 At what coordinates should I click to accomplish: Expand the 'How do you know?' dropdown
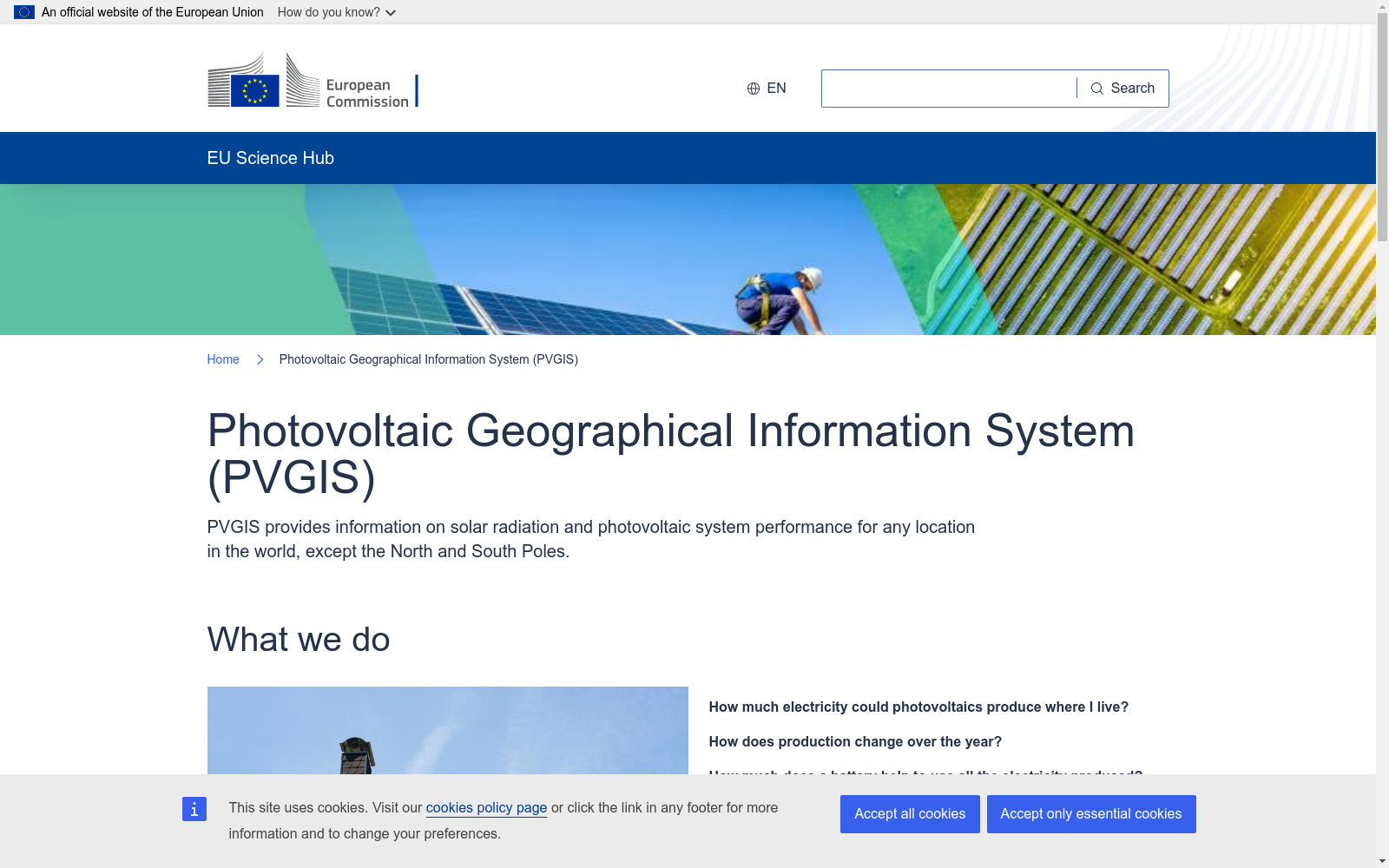337,12
